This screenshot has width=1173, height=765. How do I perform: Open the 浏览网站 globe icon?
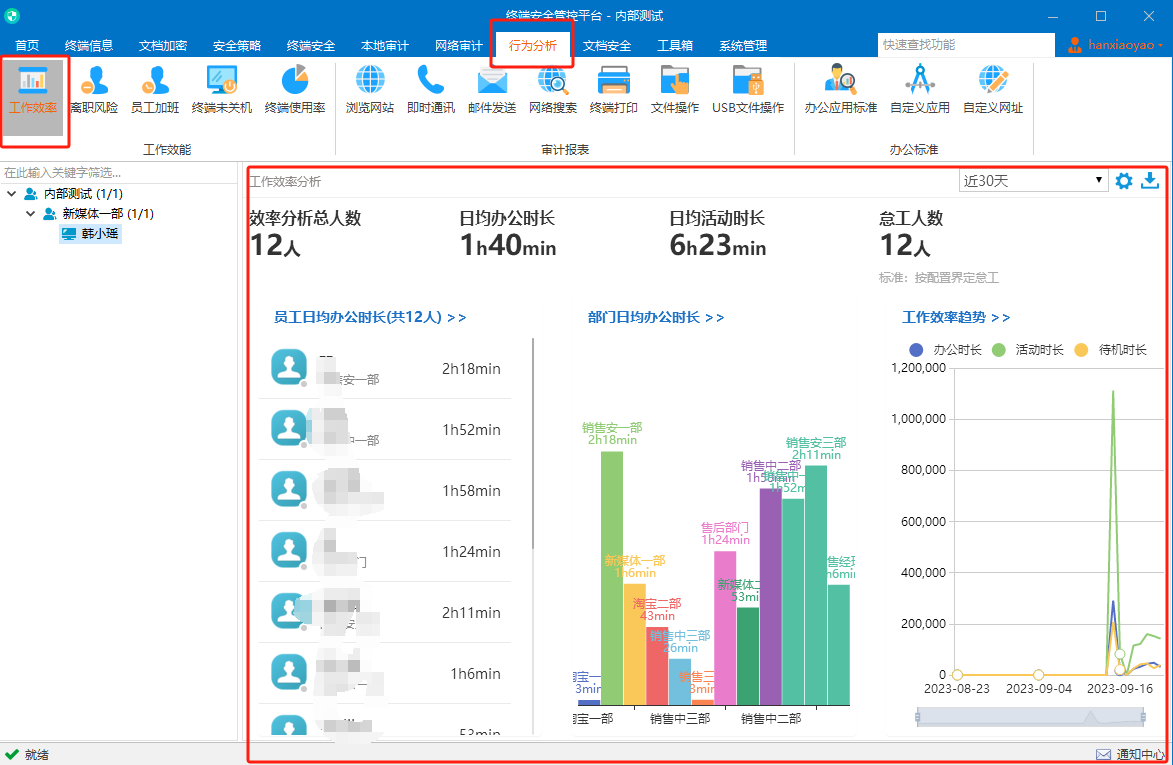pos(370,90)
